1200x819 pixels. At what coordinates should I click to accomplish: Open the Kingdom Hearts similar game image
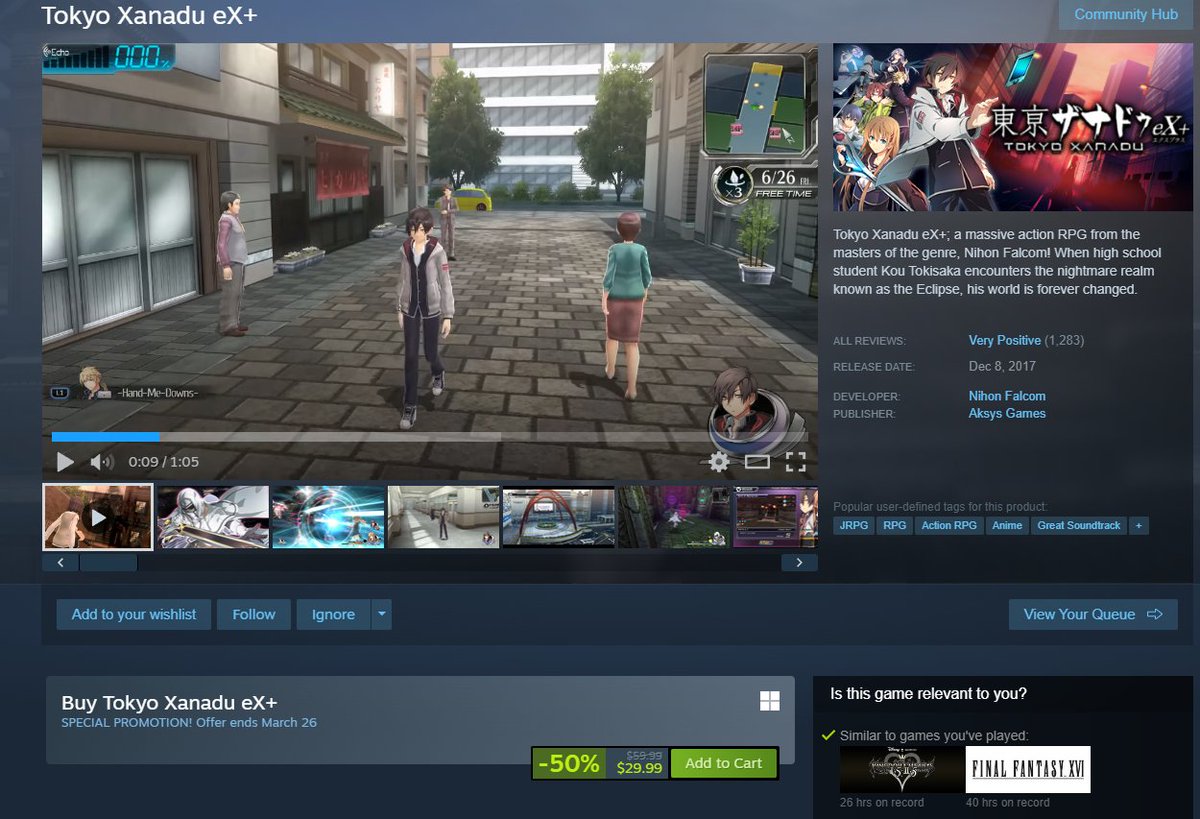click(902, 770)
